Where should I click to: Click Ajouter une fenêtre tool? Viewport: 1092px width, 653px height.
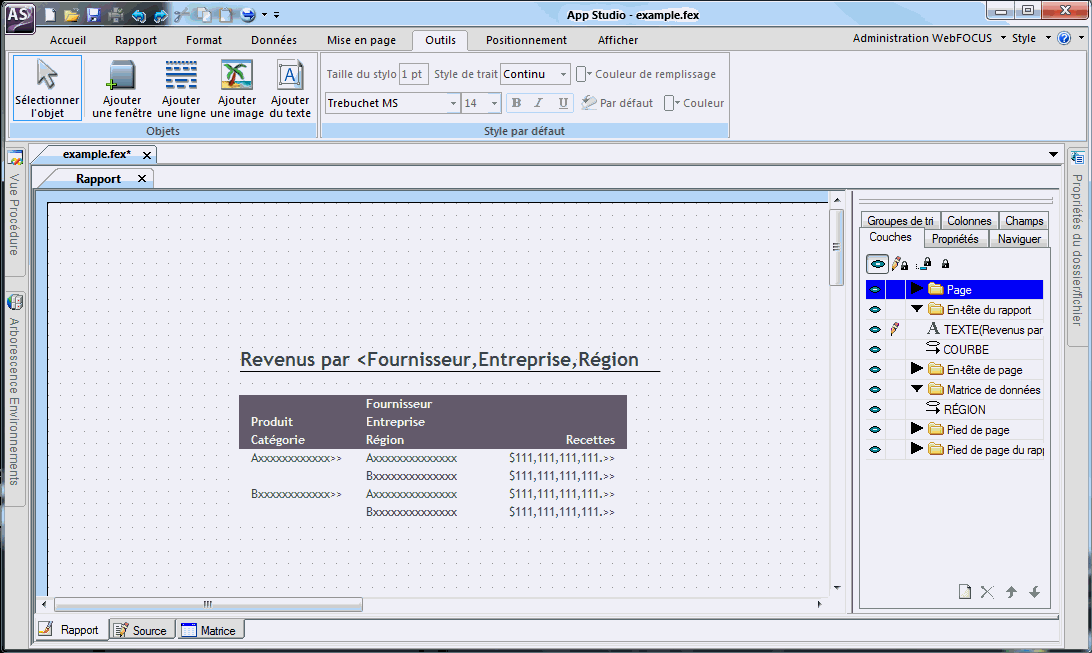tap(122, 88)
